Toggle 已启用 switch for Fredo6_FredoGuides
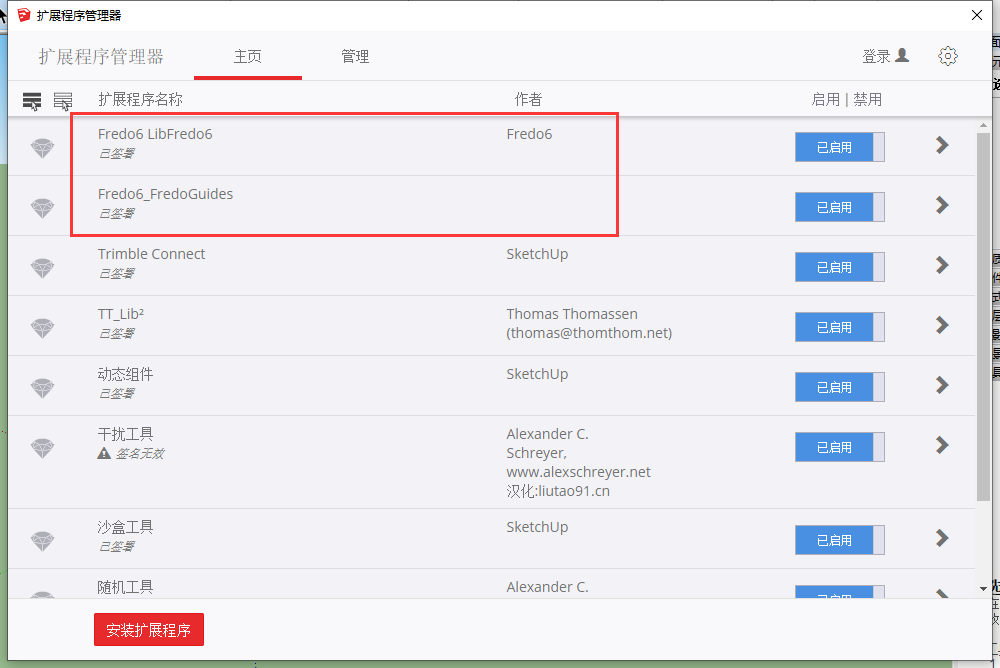The height and width of the screenshot is (668, 1000). [x=839, y=207]
